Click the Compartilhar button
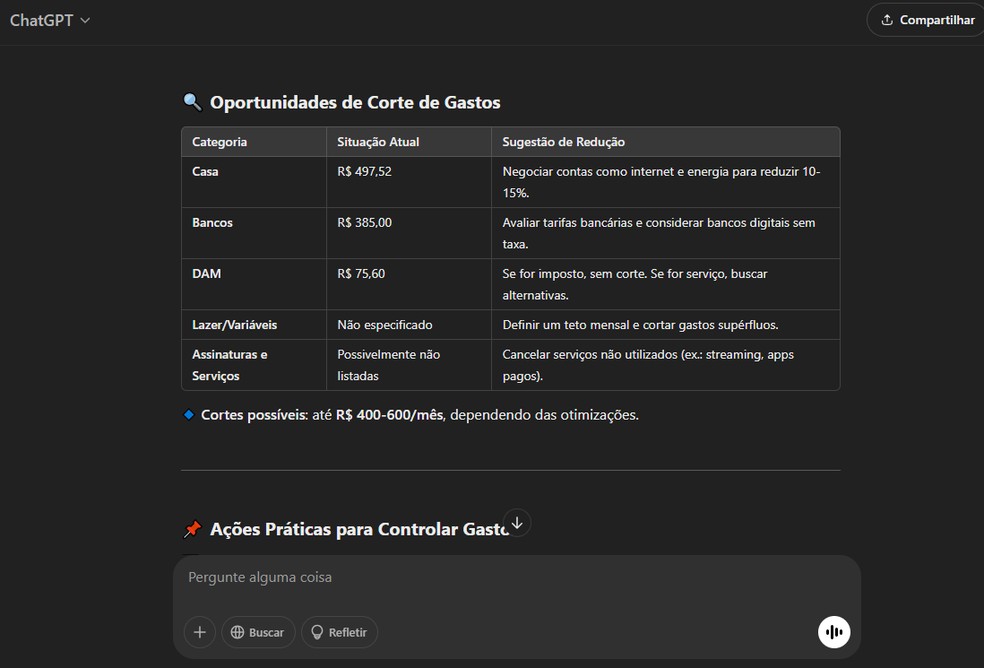This screenshot has height=668, width=984. [924, 19]
